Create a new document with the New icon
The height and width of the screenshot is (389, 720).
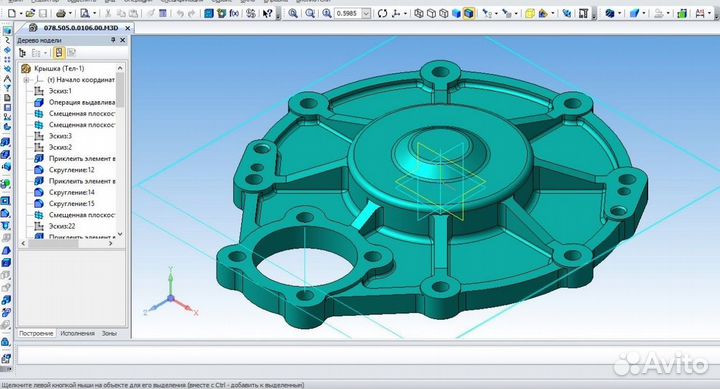pos(12,13)
